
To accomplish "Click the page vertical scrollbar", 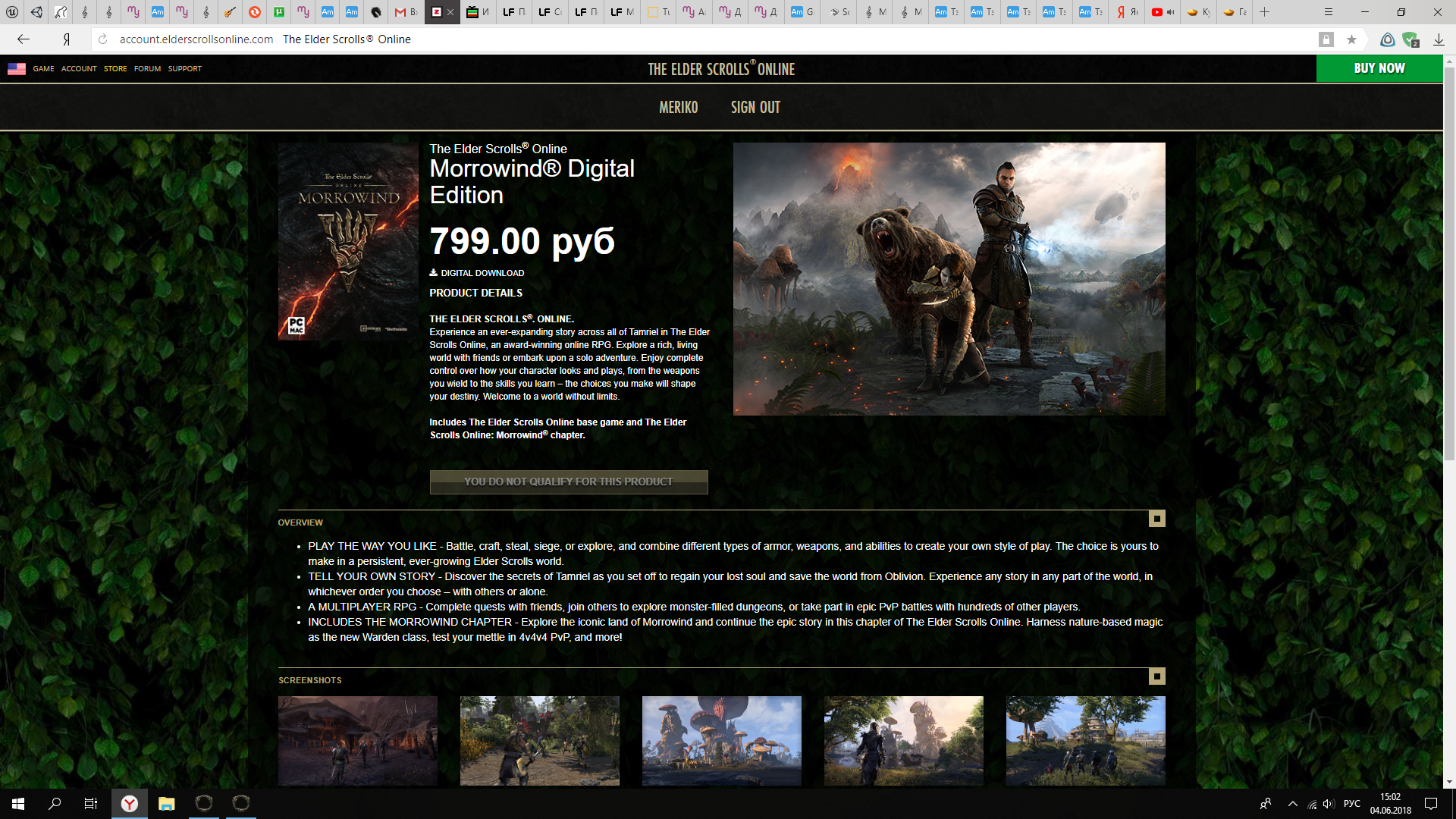I will pyautogui.click(x=1449, y=265).
